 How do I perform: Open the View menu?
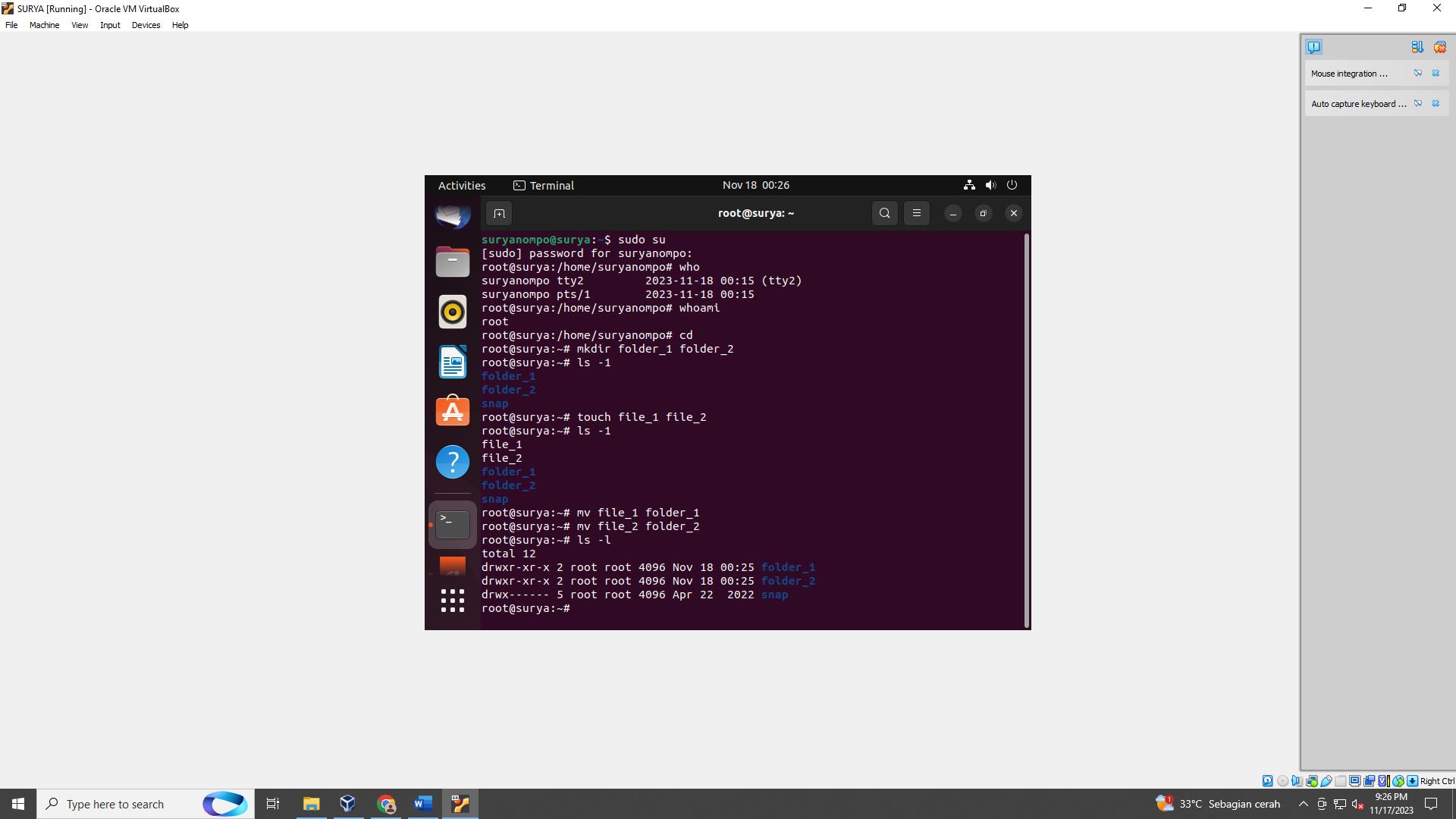[x=80, y=25]
